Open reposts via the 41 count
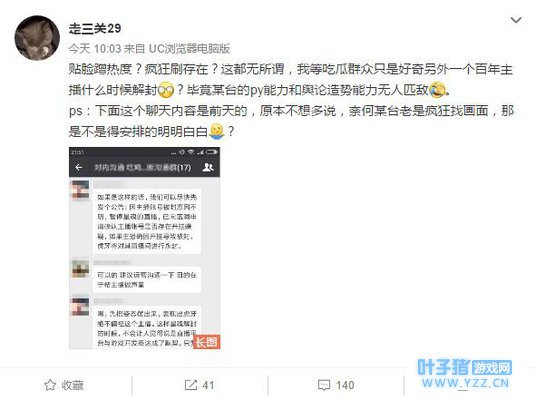This screenshot has height=400, width=536. tap(208, 385)
